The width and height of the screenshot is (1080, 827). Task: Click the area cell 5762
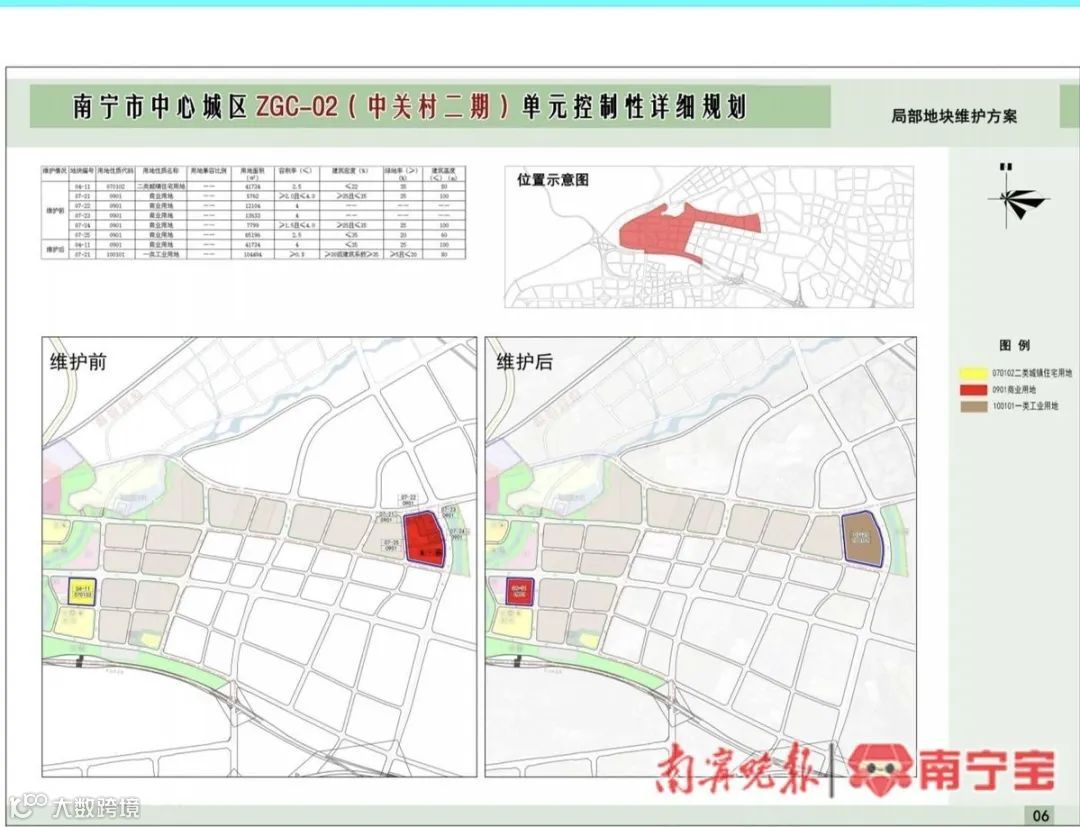(x=253, y=196)
